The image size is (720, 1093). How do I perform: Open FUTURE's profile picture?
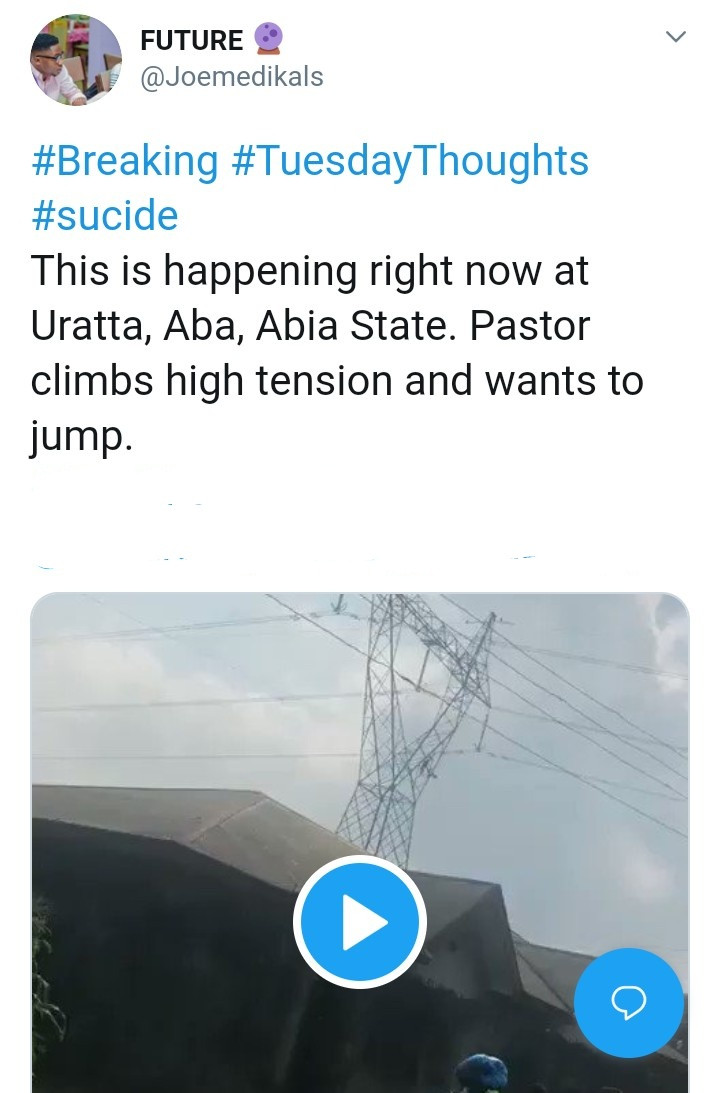pyautogui.click(x=76, y=59)
